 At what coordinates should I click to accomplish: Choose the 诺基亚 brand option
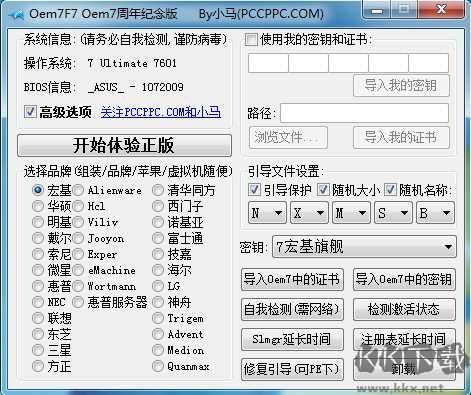[x=158, y=222]
